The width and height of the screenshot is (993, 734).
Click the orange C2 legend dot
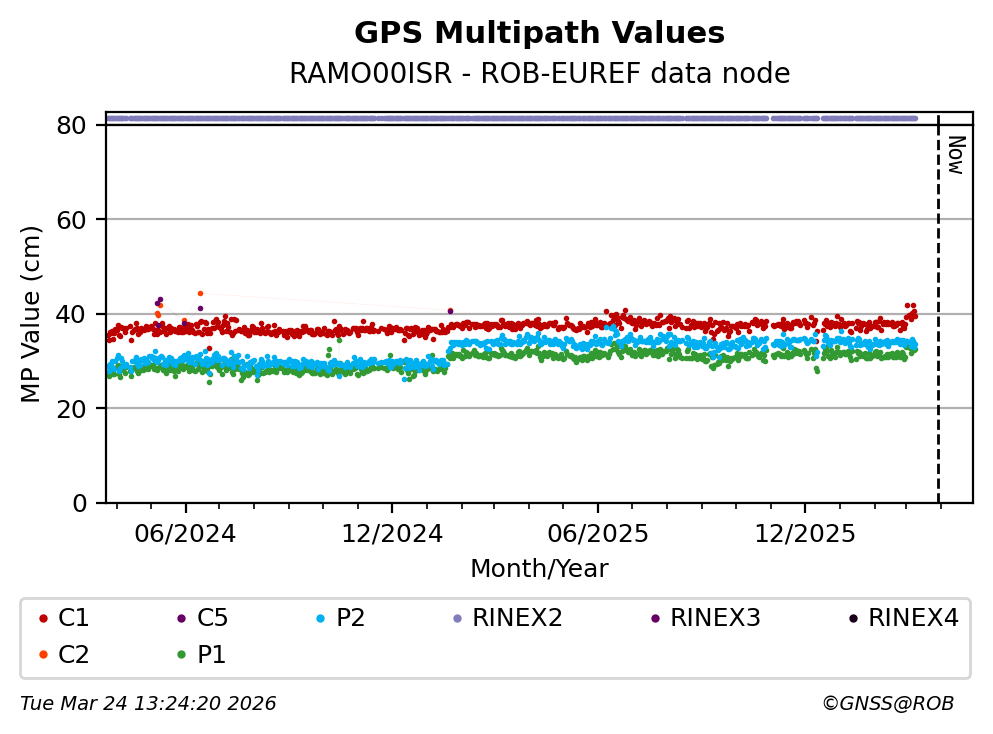(x=43, y=655)
